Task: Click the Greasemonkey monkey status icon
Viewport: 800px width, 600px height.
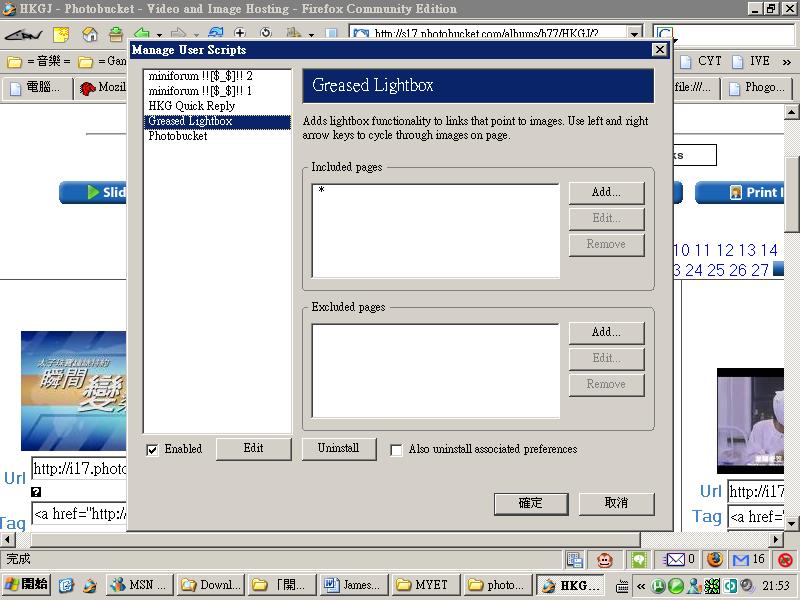Action: pyautogui.click(x=605, y=560)
